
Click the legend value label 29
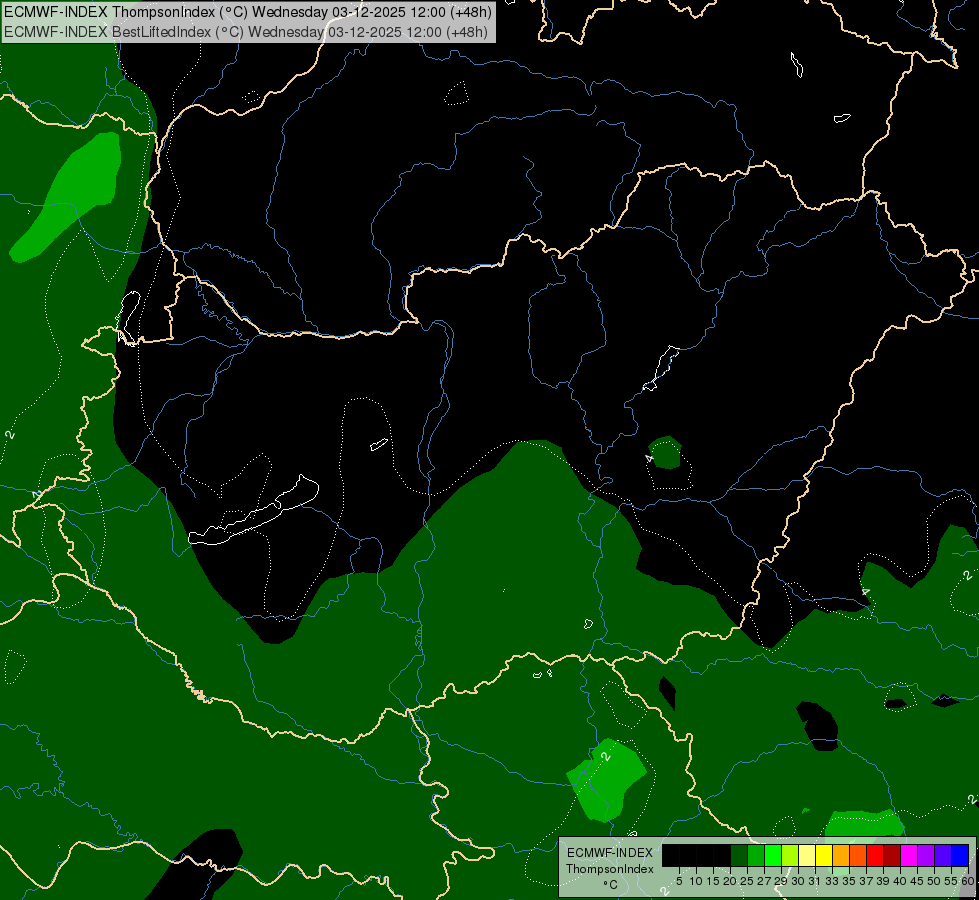(781, 881)
